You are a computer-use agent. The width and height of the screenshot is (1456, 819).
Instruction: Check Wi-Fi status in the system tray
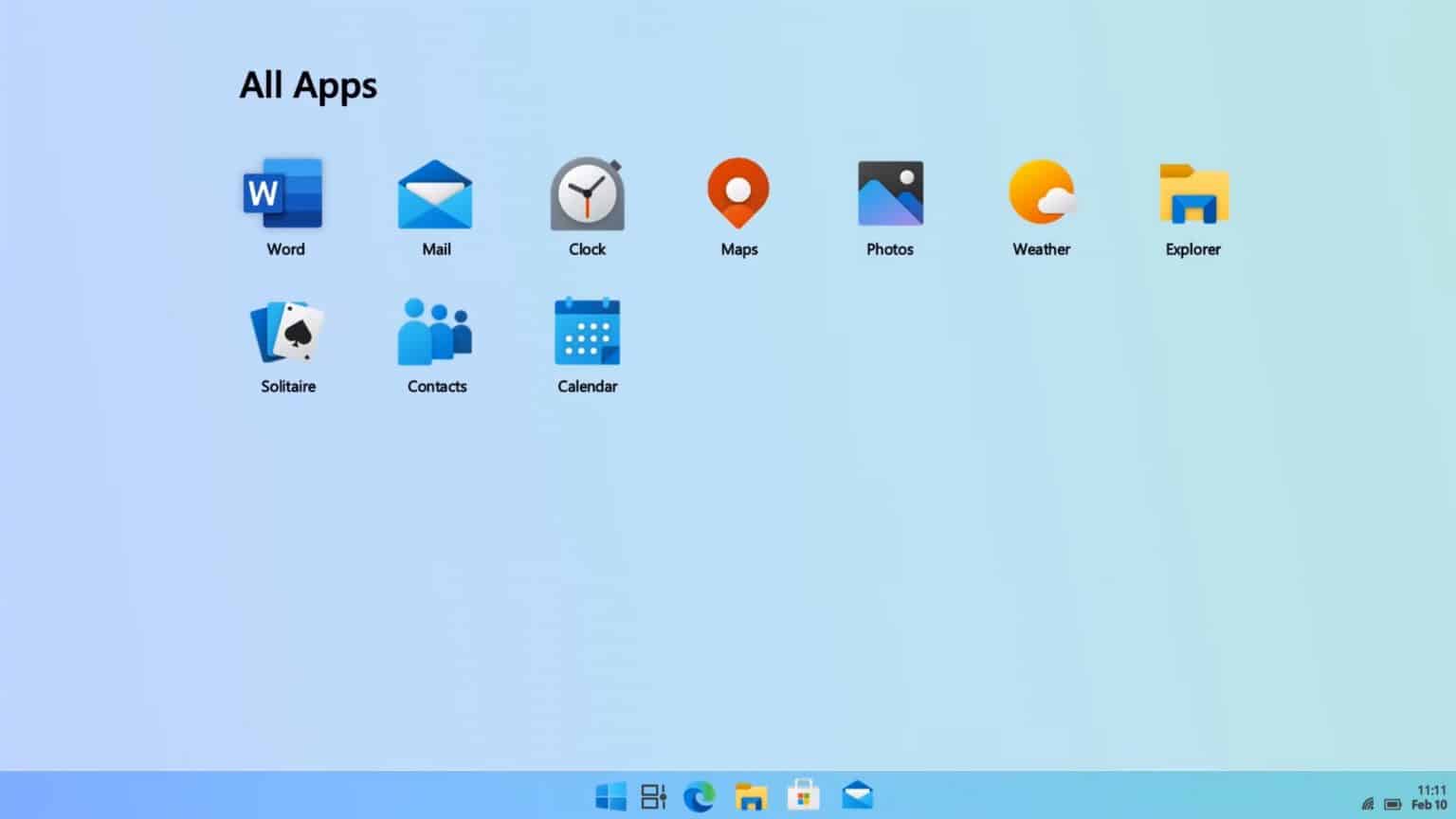click(x=1368, y=803)
